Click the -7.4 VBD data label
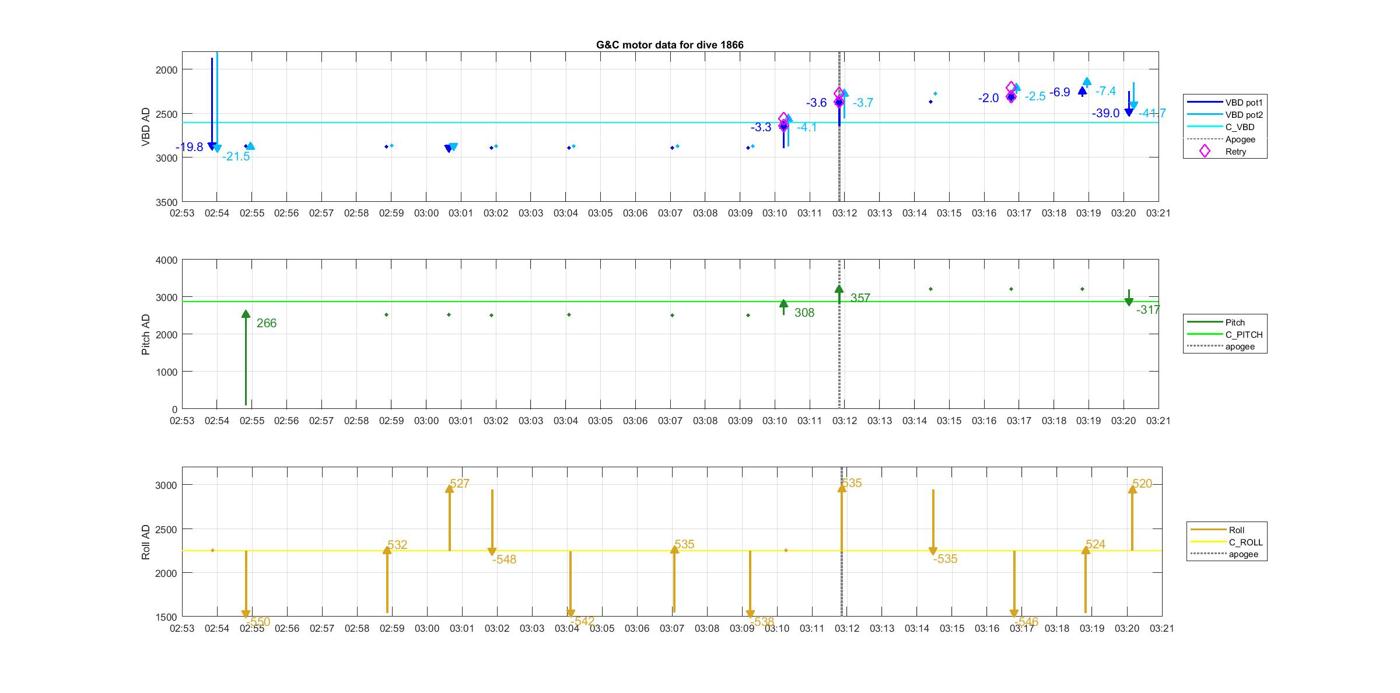The image size is (1400, 693). [x=1106, y=91]
